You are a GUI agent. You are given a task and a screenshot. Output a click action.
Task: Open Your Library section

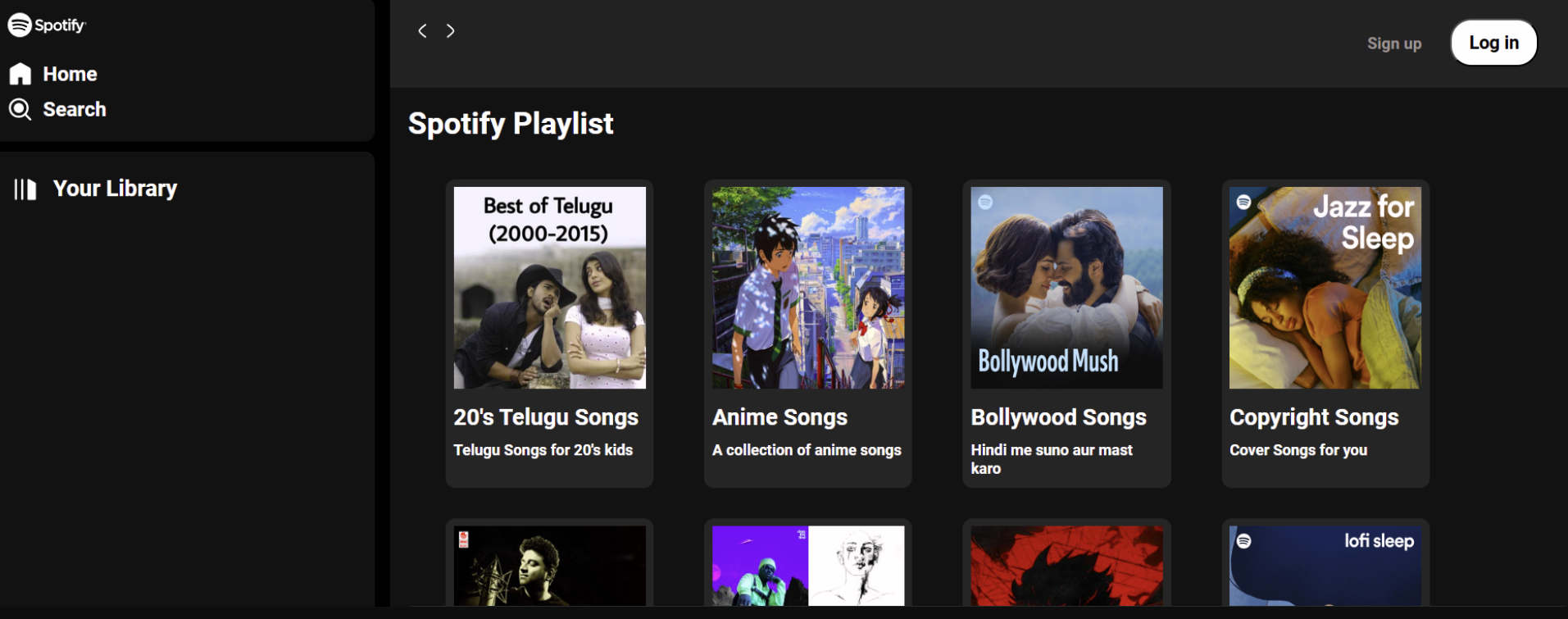pos(115,189)
